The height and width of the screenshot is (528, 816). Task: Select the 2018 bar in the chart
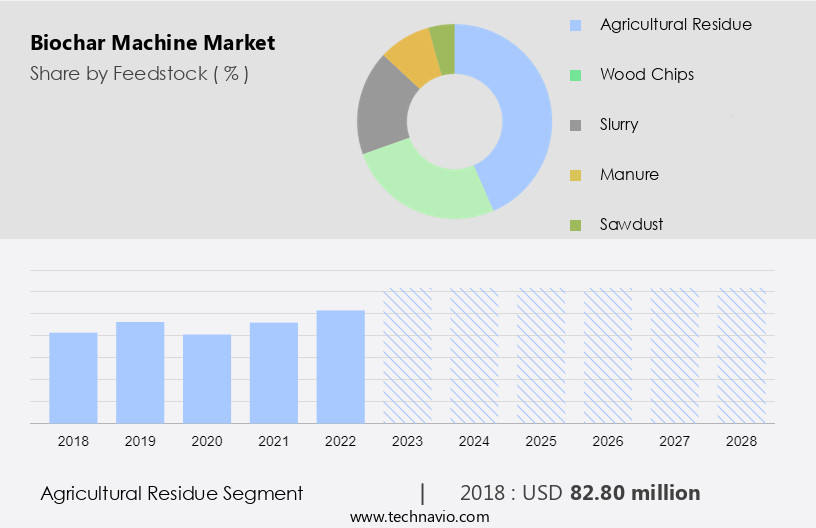click(73, 378)
